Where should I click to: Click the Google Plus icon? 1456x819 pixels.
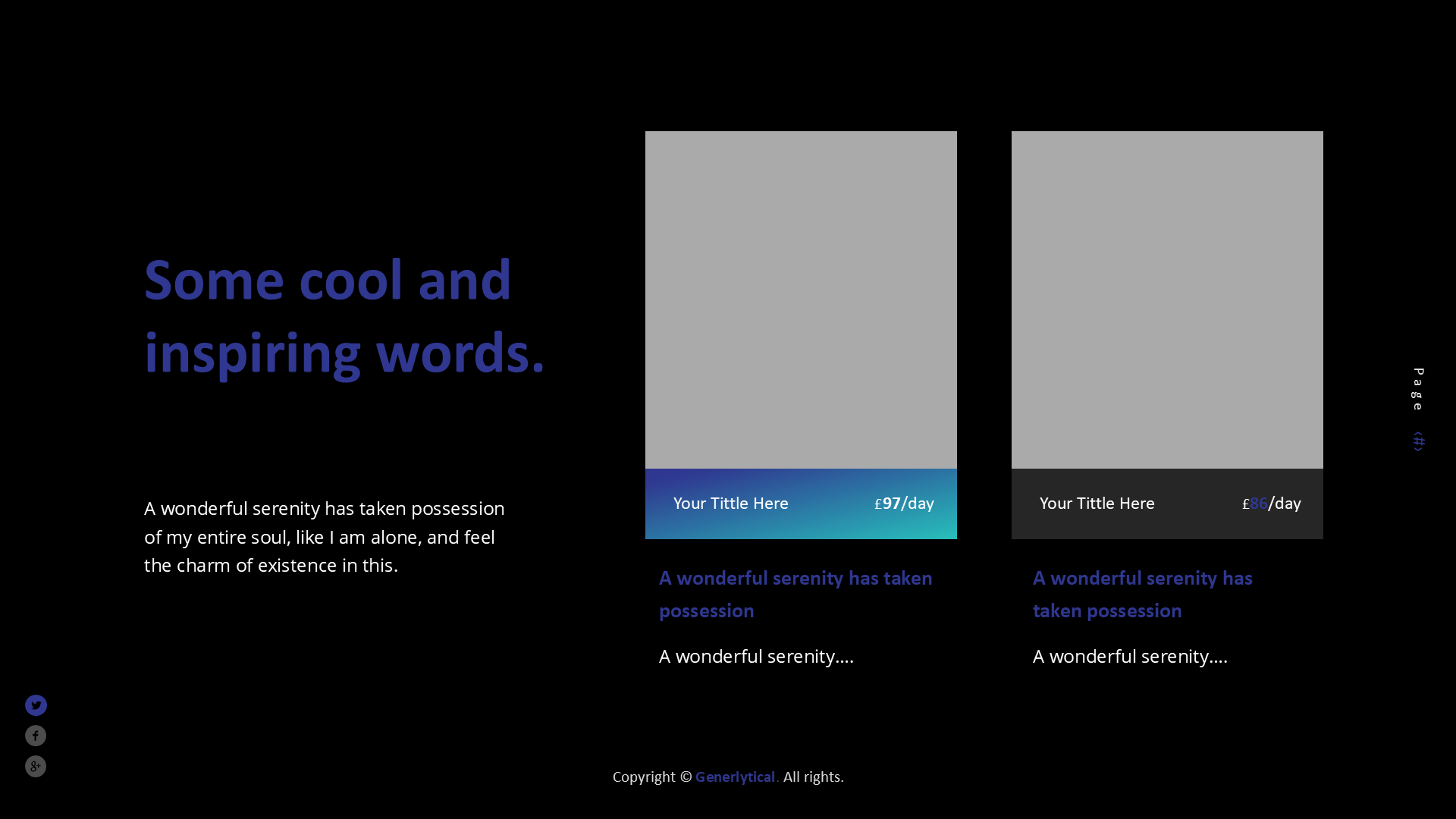36,767
